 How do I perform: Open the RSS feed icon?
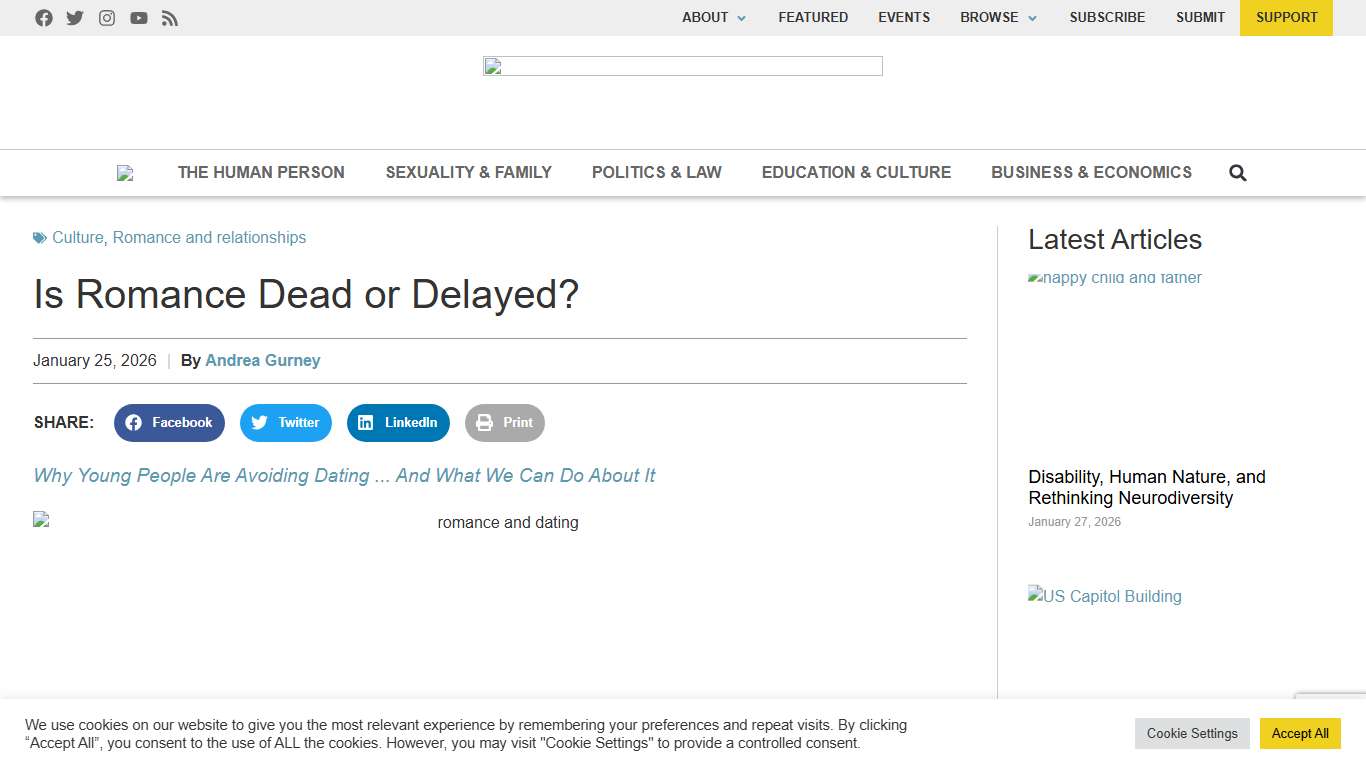170,17
